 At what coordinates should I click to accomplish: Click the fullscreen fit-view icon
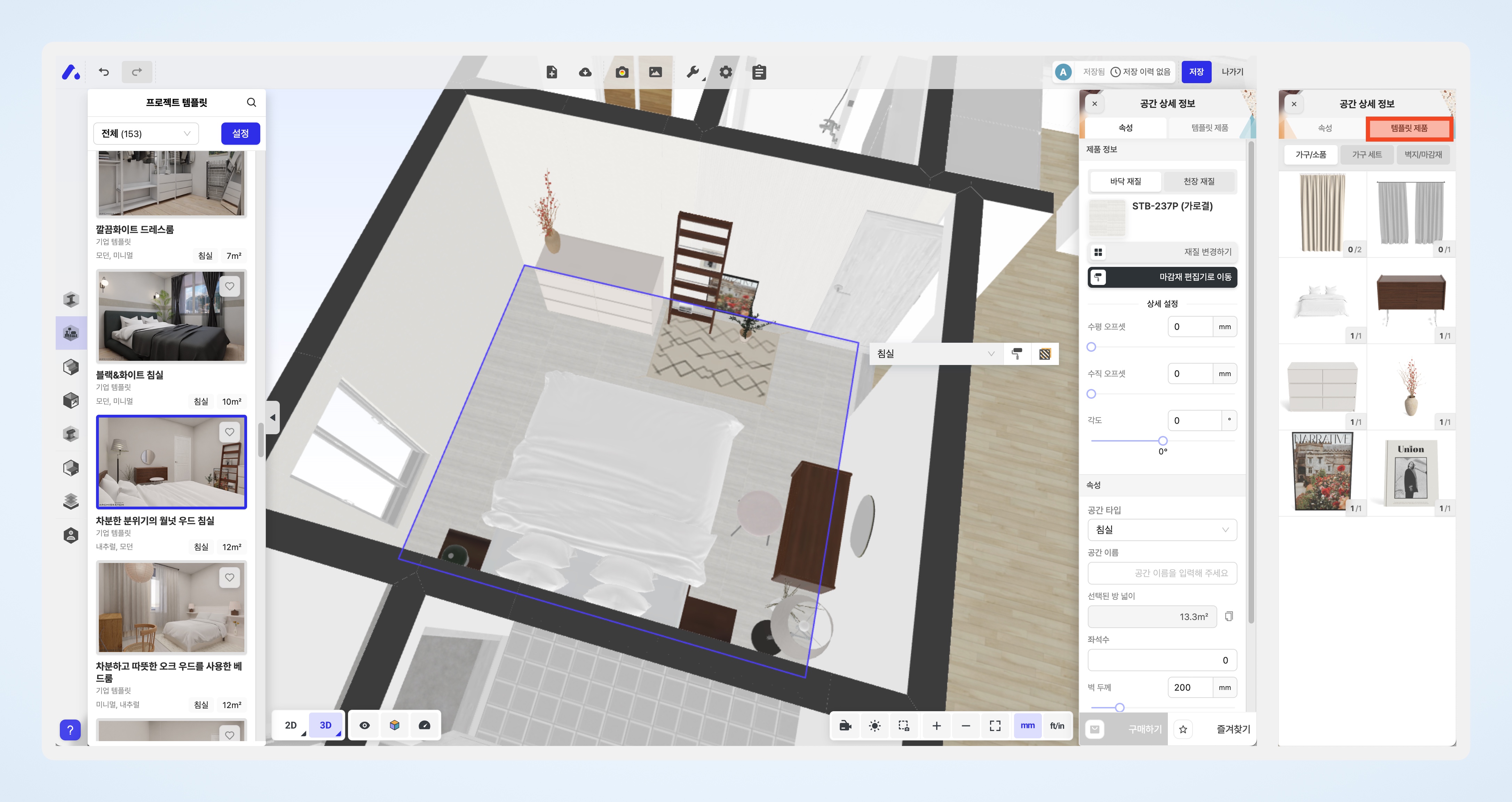tap(995, 726)
